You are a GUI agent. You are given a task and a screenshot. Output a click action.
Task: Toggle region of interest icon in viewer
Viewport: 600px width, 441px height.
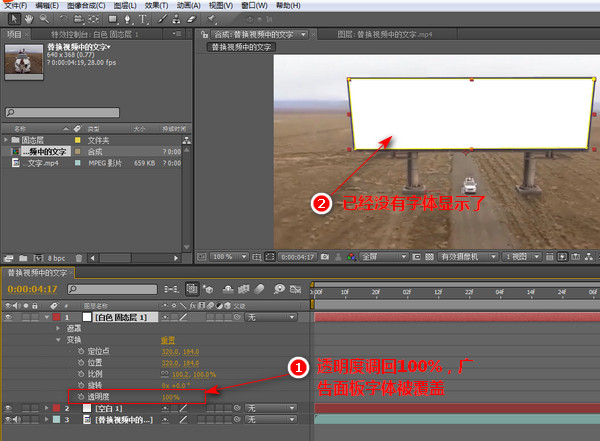tap(417, 256)
